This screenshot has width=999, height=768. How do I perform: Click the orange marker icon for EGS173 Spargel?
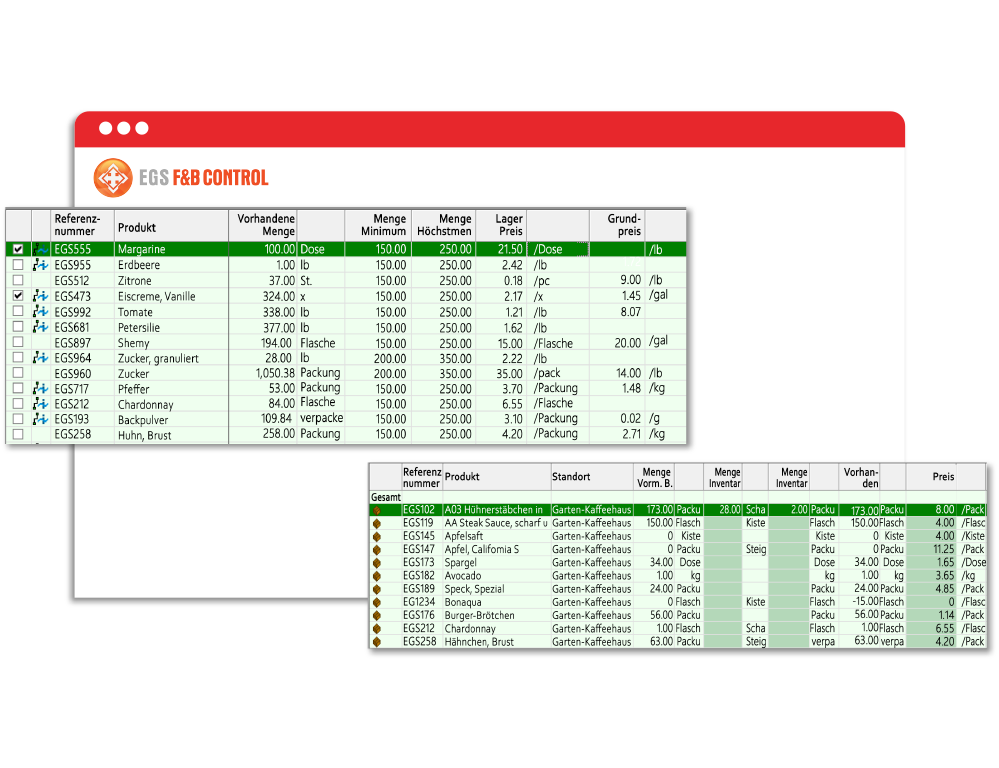[377, 563]
